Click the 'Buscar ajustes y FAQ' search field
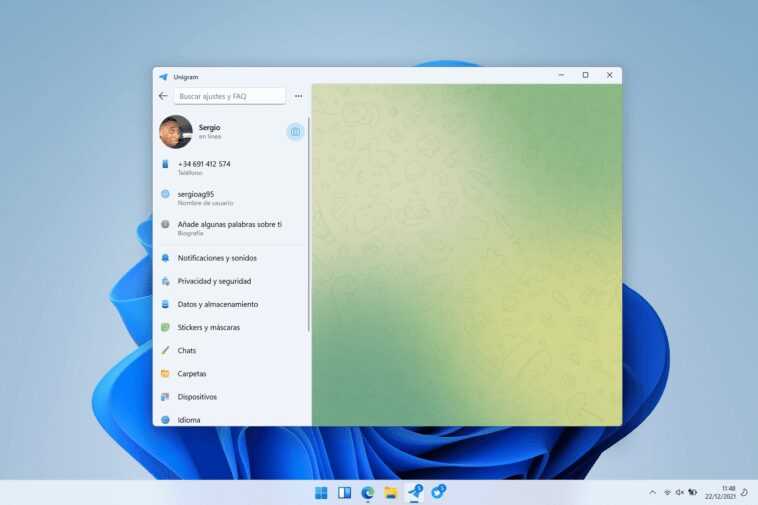The height and width of the screenshot is (505, 758). [230, 96]
